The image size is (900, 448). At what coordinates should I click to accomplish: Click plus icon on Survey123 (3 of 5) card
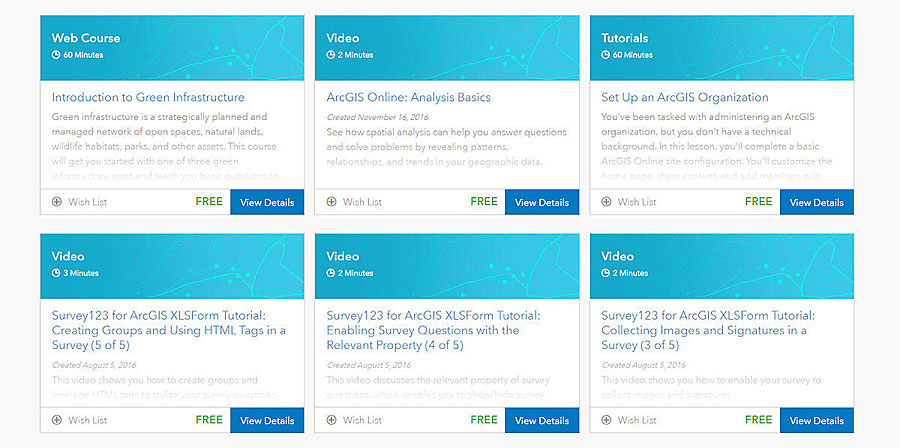[606, 420]
